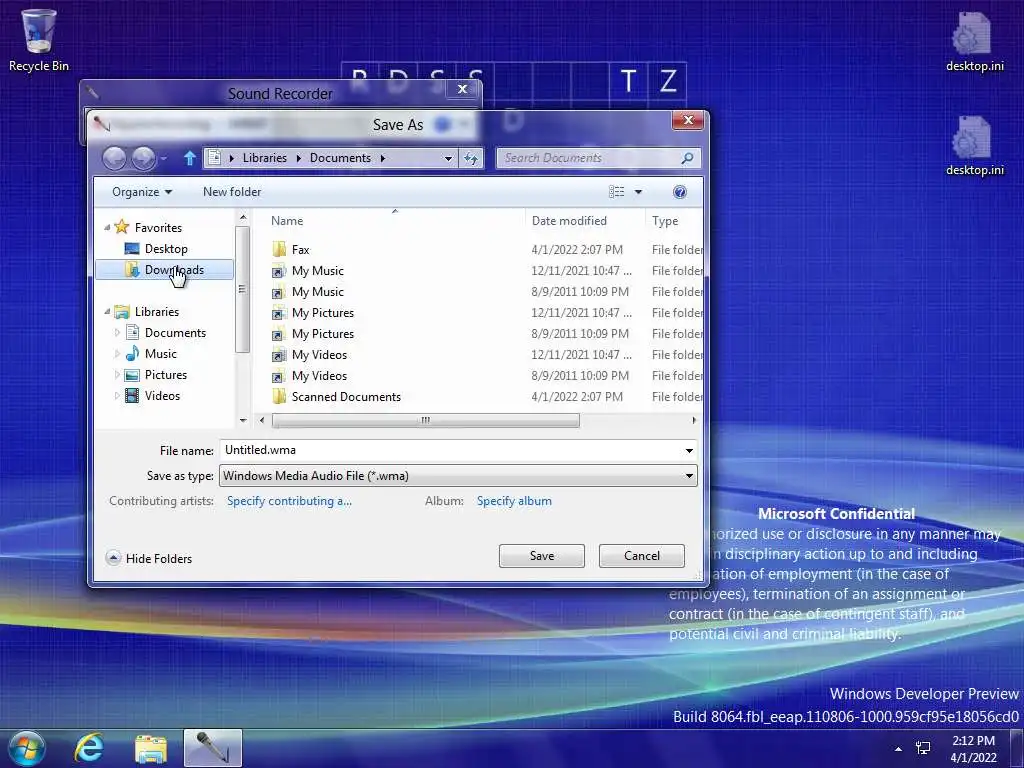Screen dimensions: 1024x768
Task: Click the navigation pane scroll down arrow
Action: [x=243, y=420]
